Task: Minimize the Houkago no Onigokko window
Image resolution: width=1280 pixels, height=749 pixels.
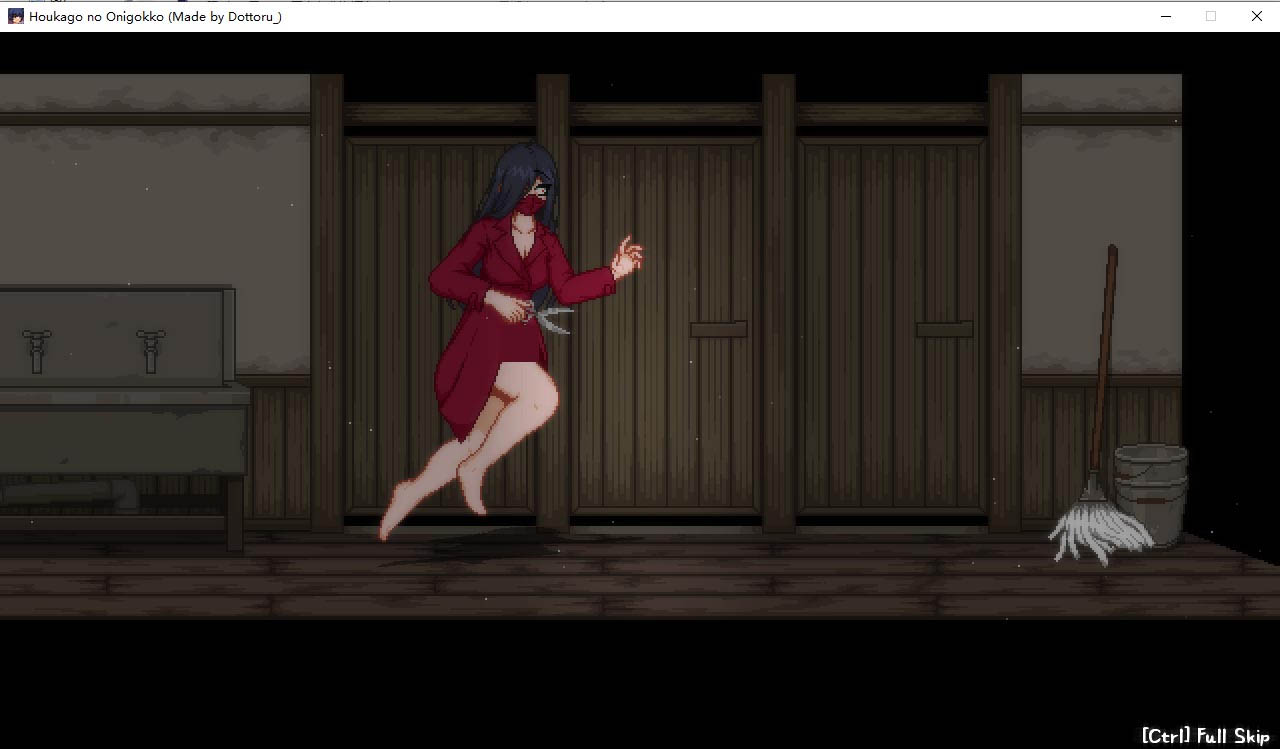Action: [1166, 16]
